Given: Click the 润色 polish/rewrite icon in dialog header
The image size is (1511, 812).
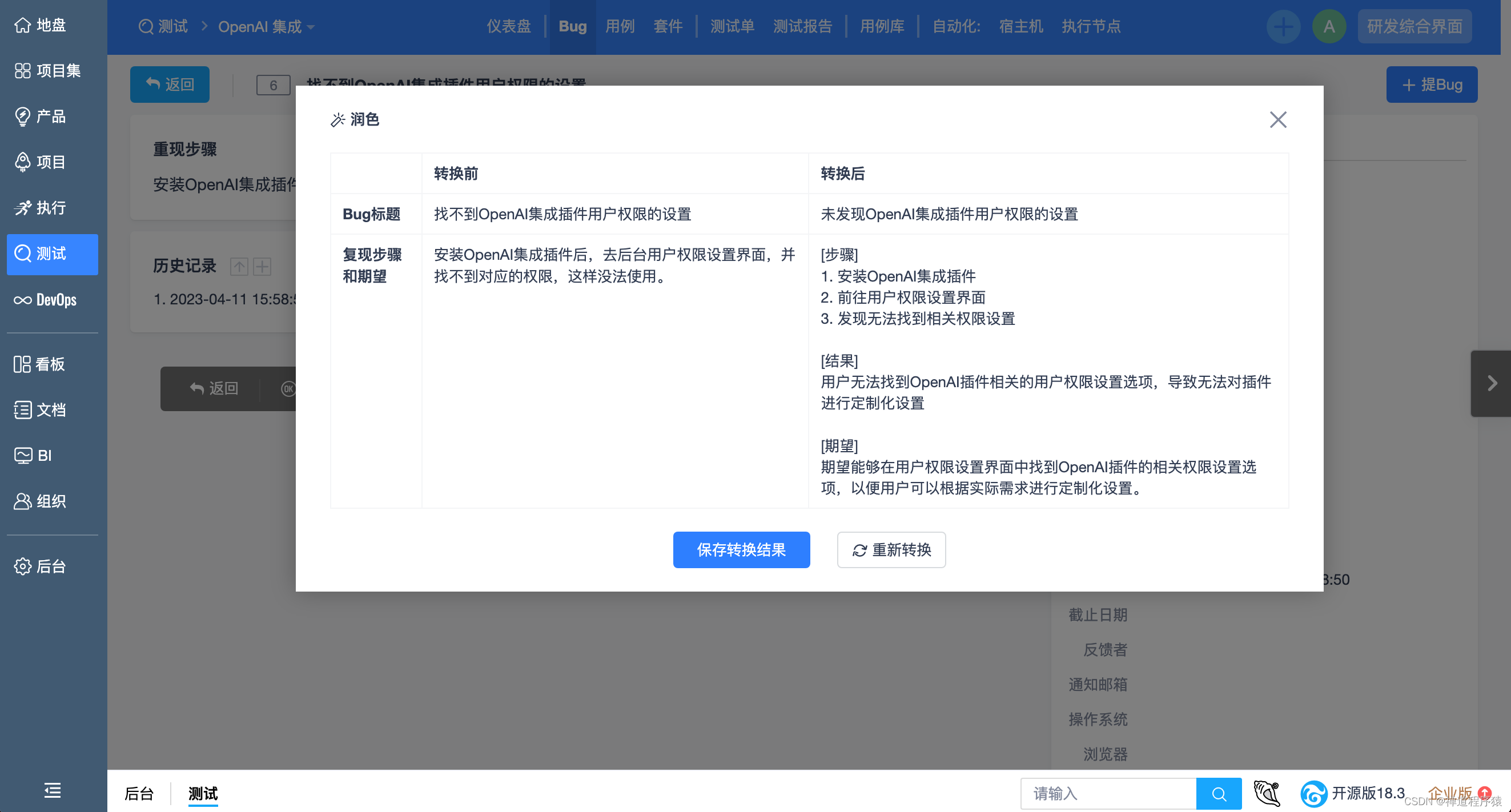Looking at the screenshot, I should pos(337,119).
